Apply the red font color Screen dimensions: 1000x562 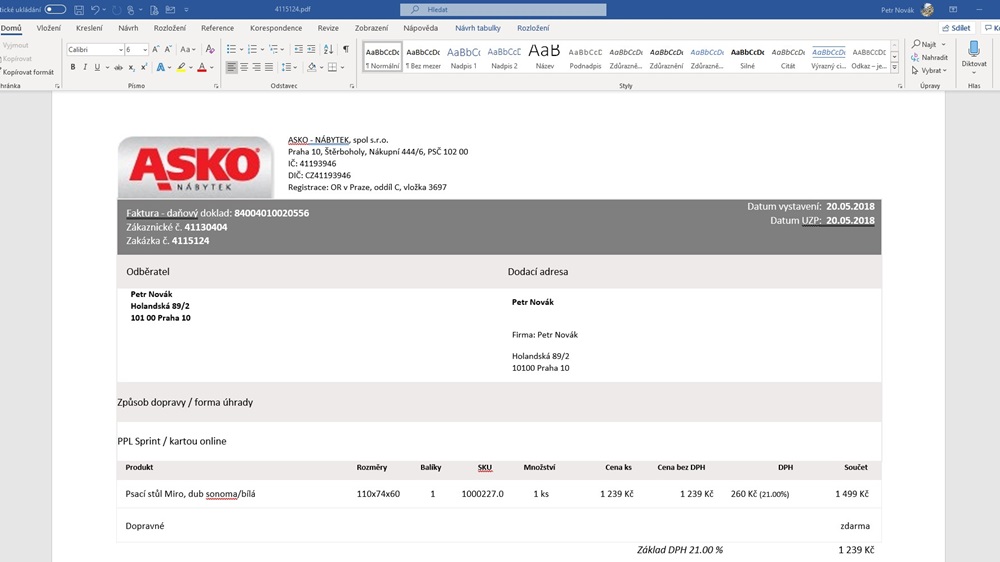202,67
